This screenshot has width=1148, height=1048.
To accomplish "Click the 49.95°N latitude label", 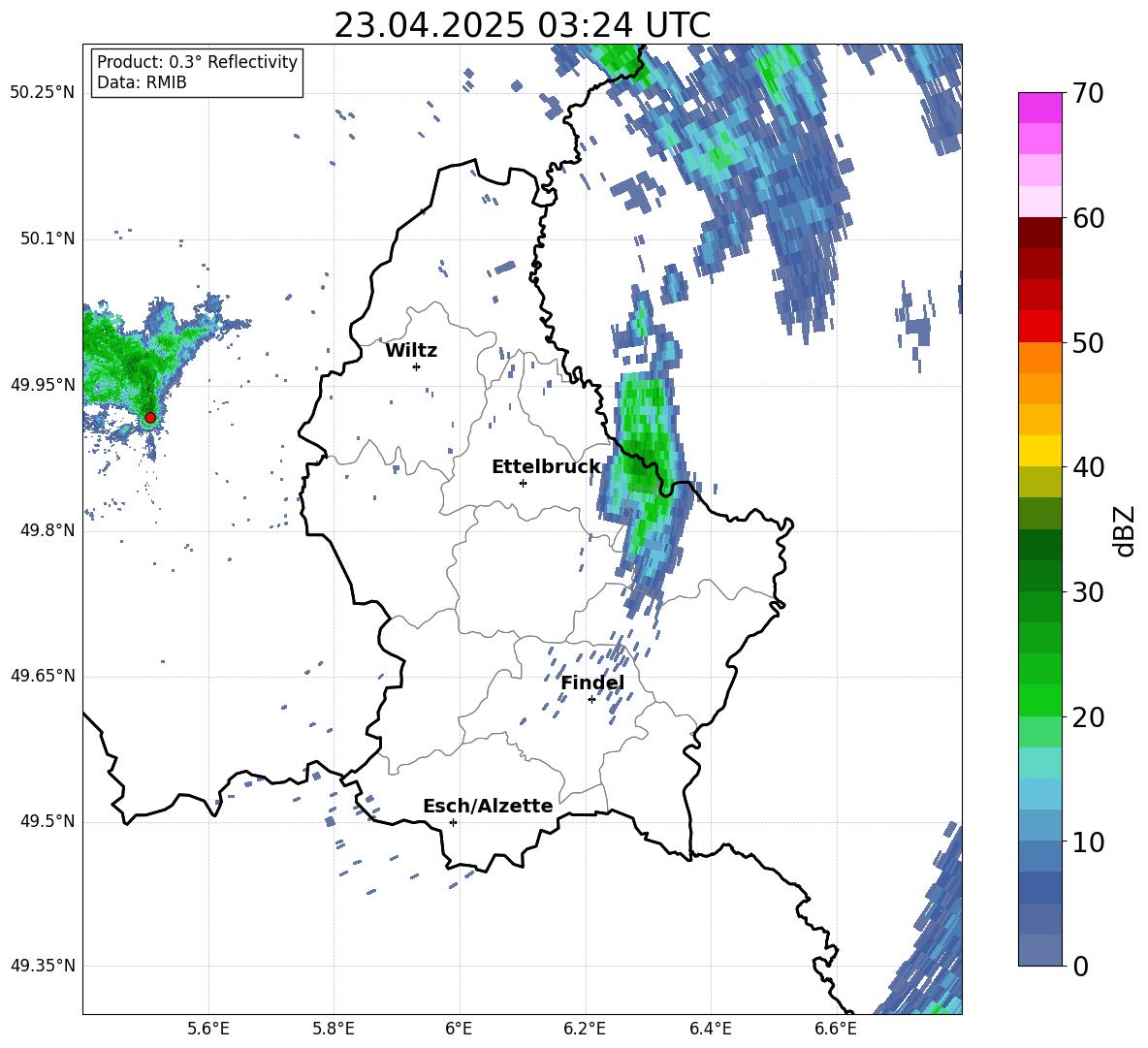I will 43,385.
